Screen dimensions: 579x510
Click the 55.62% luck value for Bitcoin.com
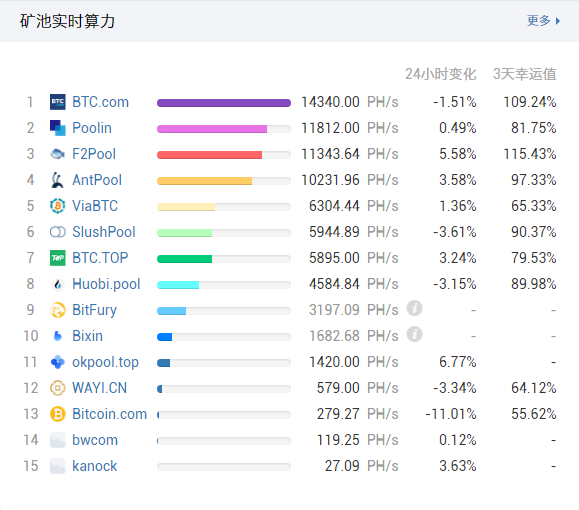(534, 414)
